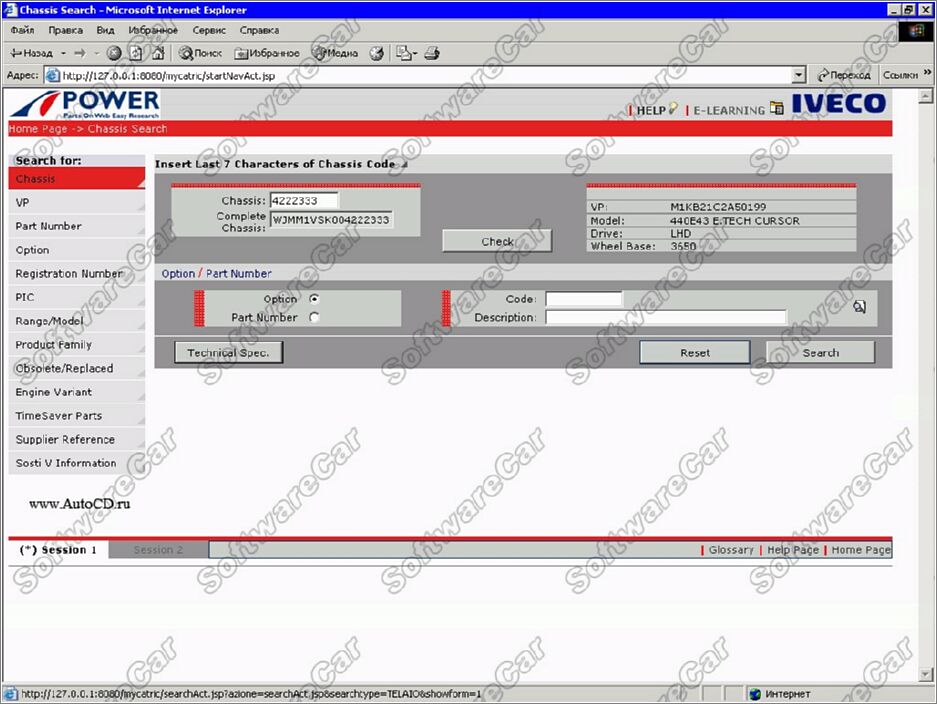This screenshot has width=937, height=704.
Task: Select the Option radio button
Action: (314, 299)
